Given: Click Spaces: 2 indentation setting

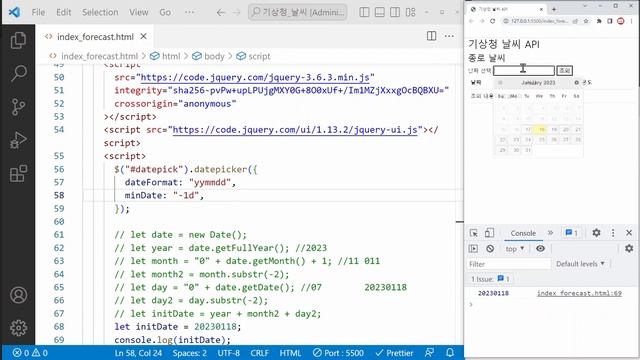Looking at the screenshot, I should pyautogui.click(x=190, y=353).
